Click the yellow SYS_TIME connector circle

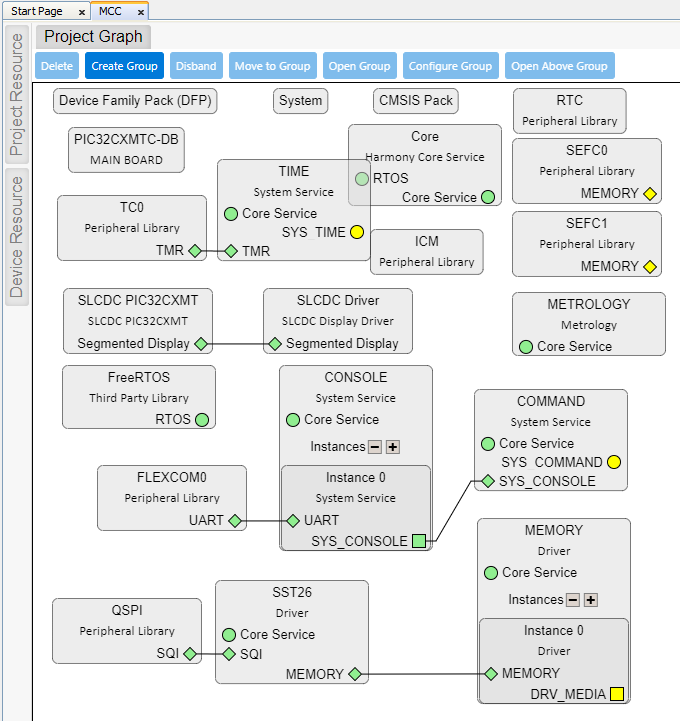357,233
